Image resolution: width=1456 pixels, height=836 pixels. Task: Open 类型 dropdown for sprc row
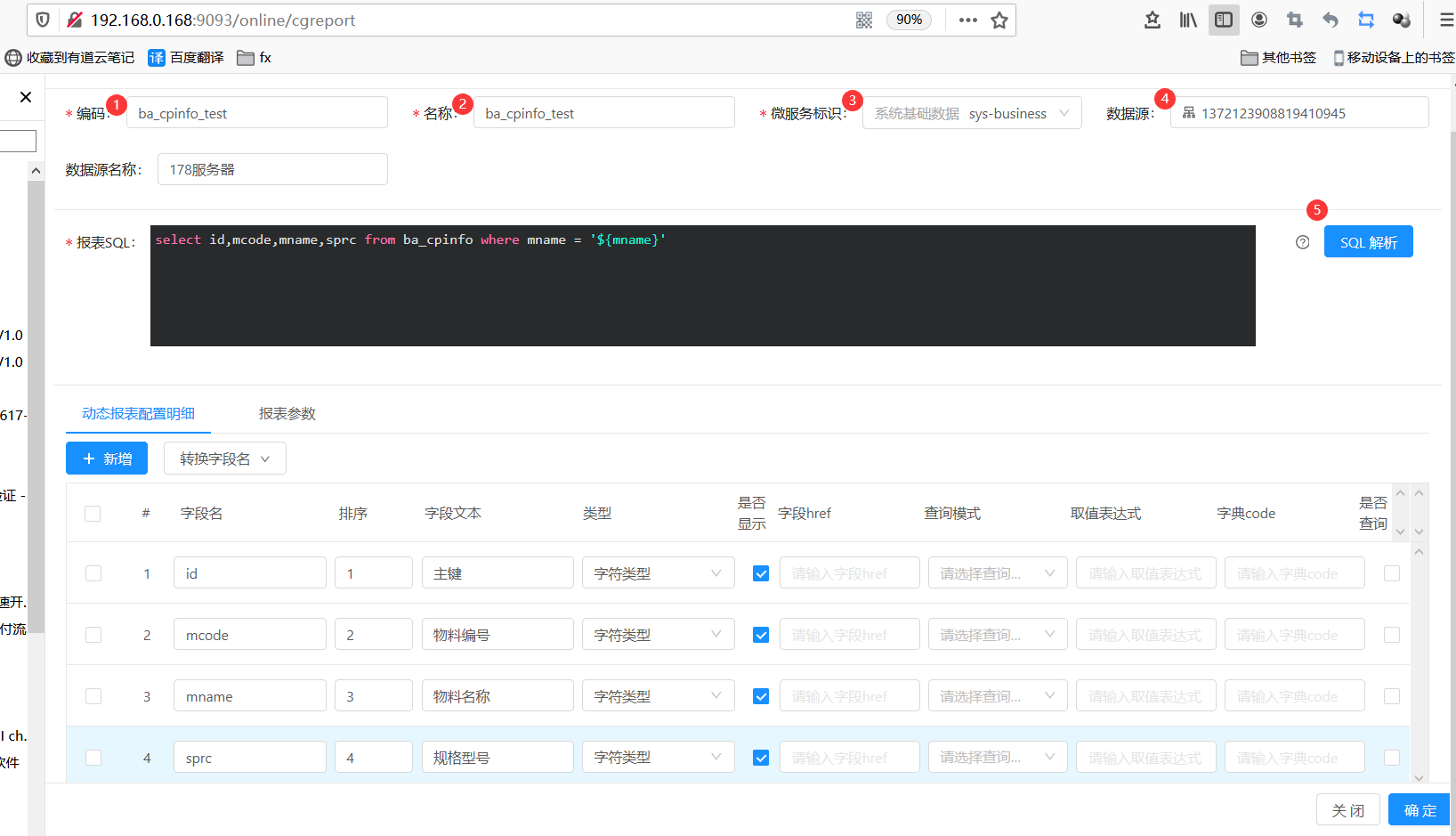(659, 758)
